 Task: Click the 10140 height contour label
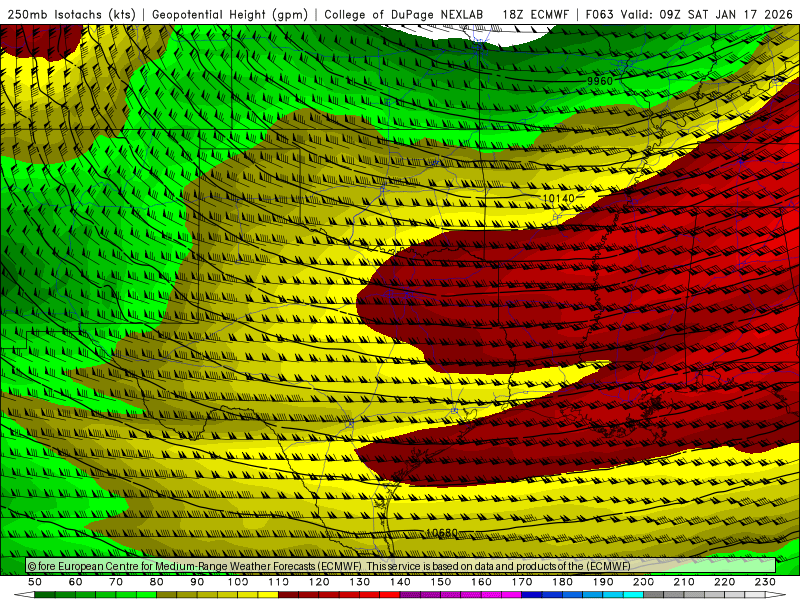click(x=559, y=198)
